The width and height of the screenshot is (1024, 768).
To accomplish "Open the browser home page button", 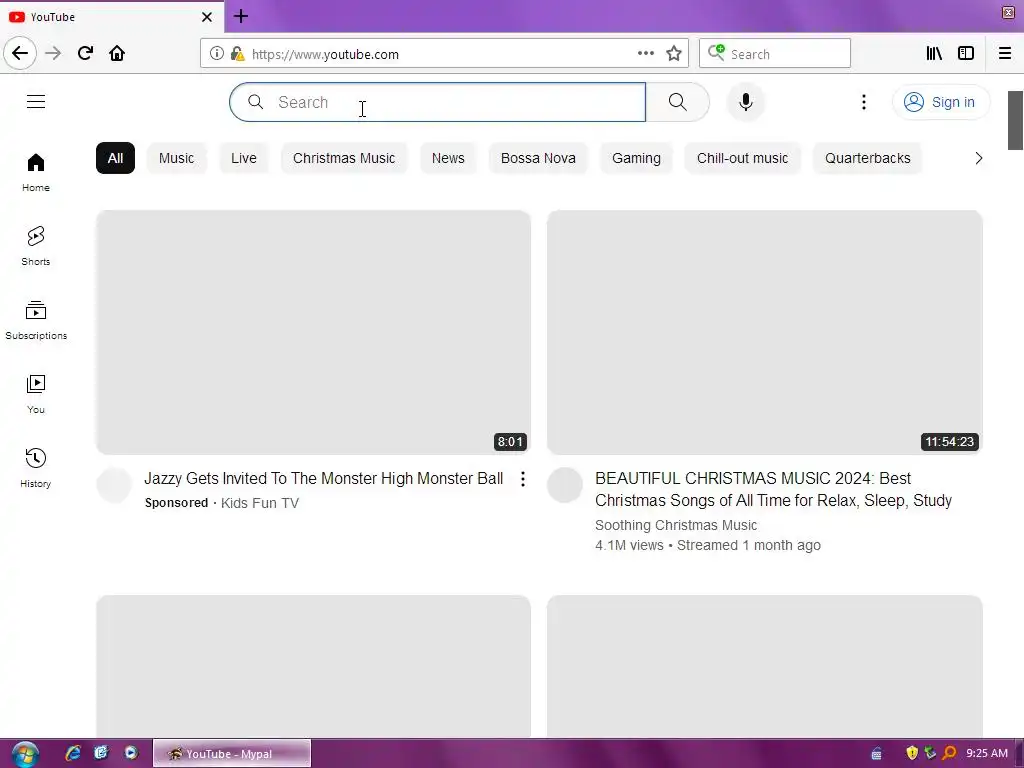I will point(117,54).
